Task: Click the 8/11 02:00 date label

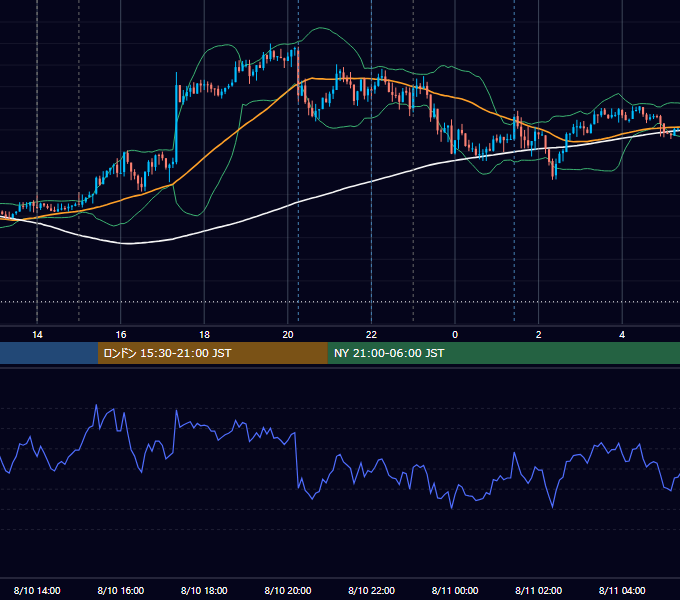Action: point(539,590)
